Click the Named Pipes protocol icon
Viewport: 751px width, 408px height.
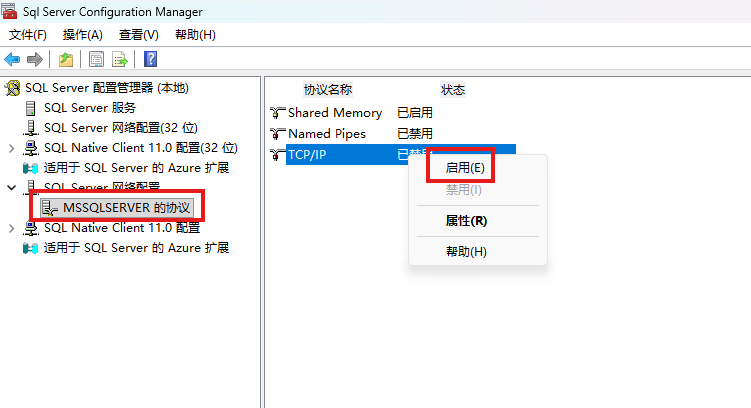(x=278, y=134)
